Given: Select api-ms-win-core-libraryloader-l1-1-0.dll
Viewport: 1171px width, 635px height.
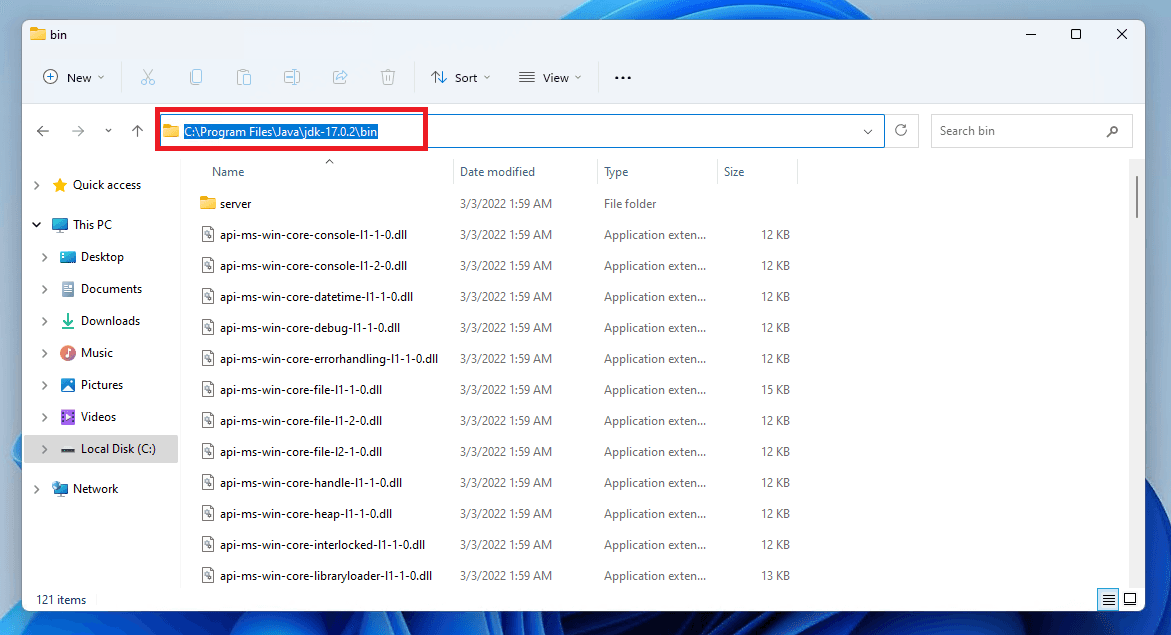Looking at the screenshot, I should pos(326,576).
